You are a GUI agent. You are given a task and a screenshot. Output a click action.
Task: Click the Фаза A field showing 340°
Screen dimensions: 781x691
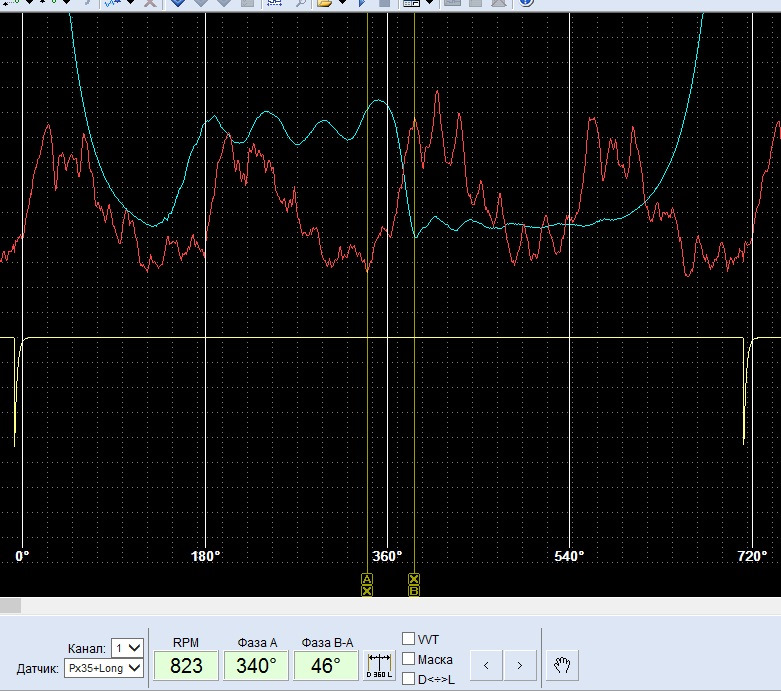[x=256, y=666]
